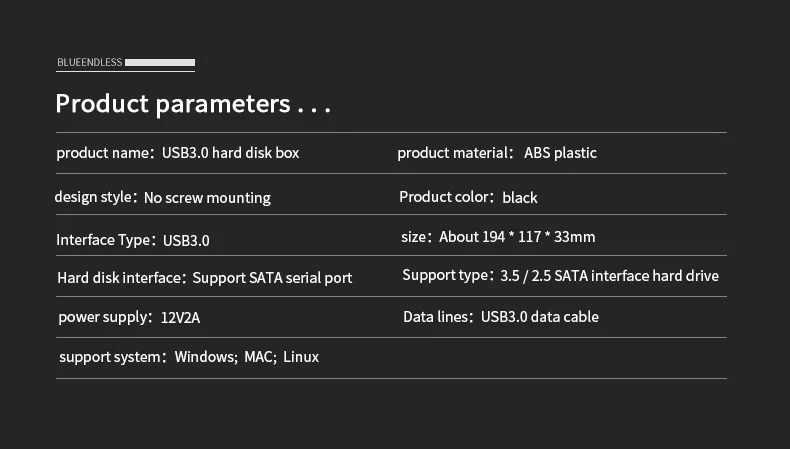The width and height of the screenshot is (790, 449).
Task: Select the USB3.0 data cable value
Action: pyautogui.click(x=540, y=317)
